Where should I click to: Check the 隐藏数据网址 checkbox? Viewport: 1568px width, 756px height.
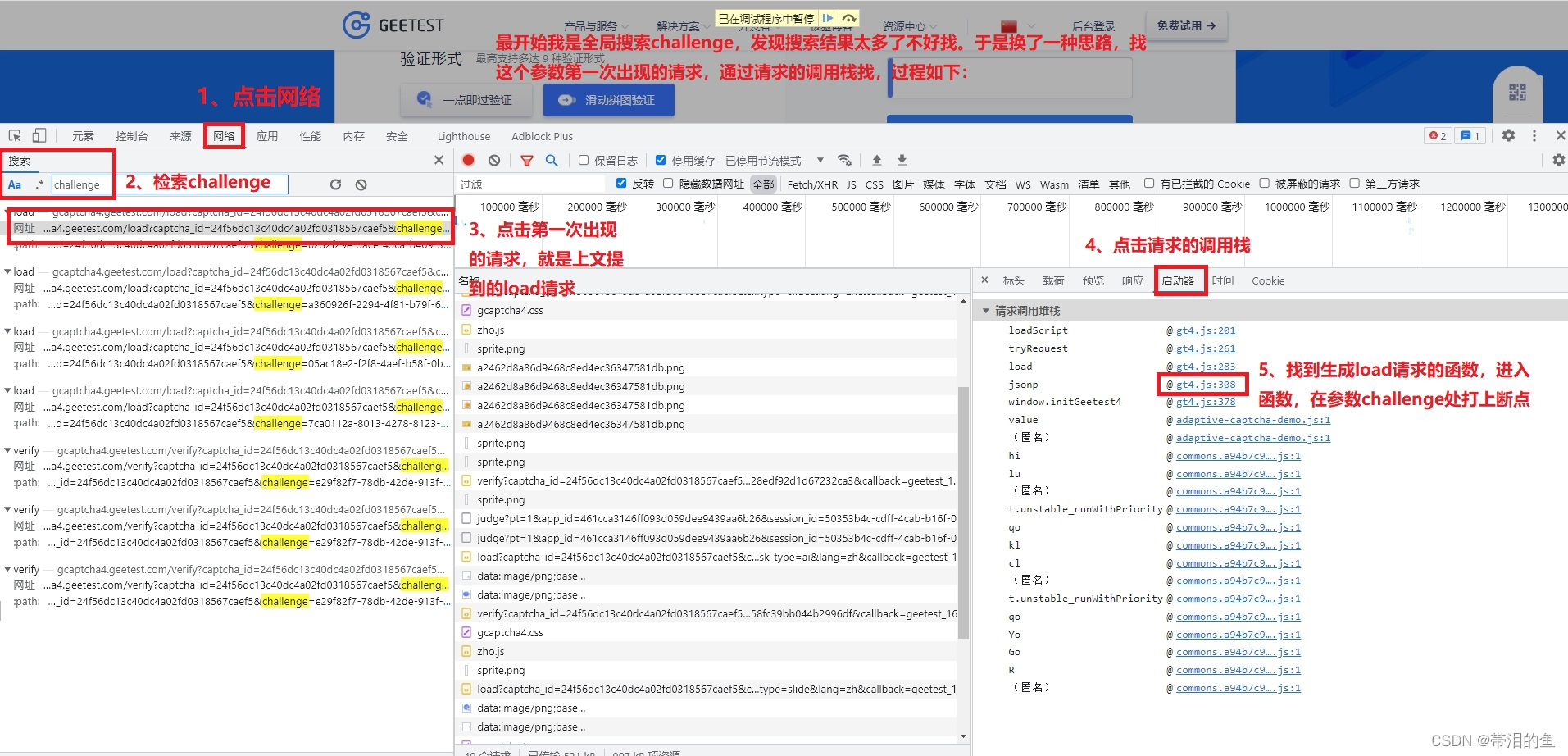point(668,184)
